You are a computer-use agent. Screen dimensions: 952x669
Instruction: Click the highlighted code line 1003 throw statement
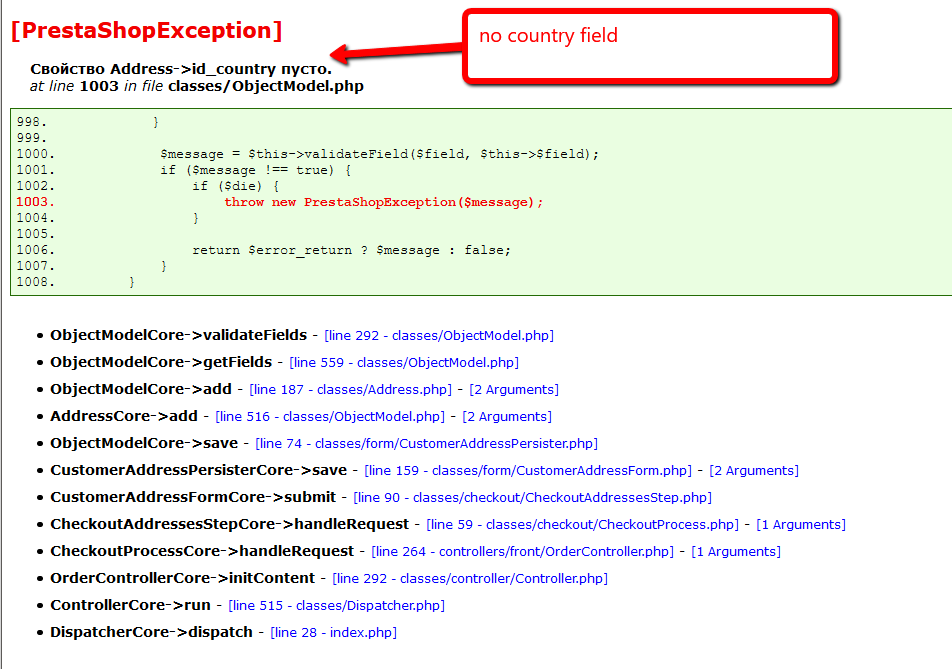pyautogui.click(x=384, y=202)
